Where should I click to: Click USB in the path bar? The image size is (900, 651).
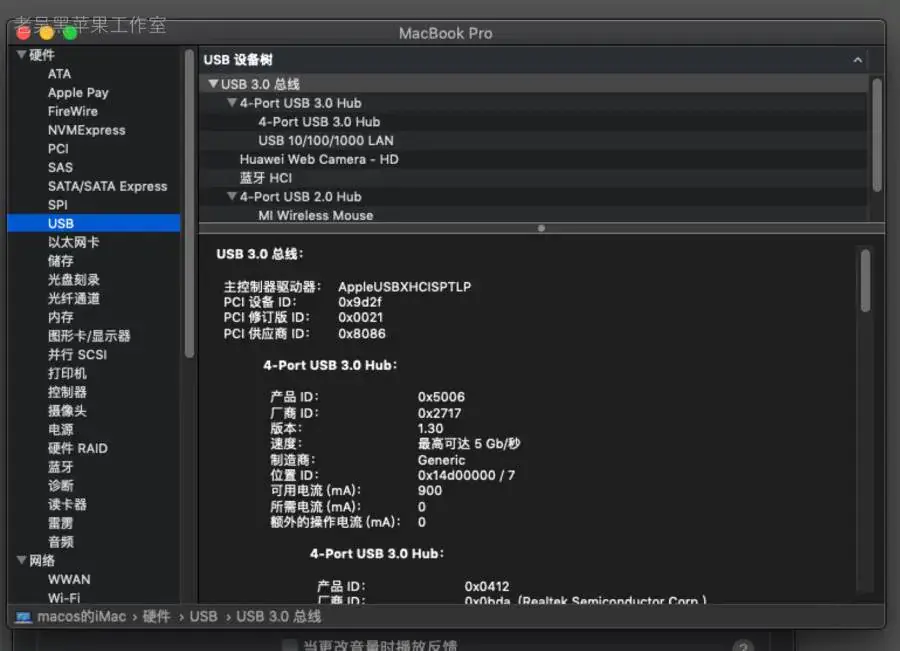(x=204, y=617)
